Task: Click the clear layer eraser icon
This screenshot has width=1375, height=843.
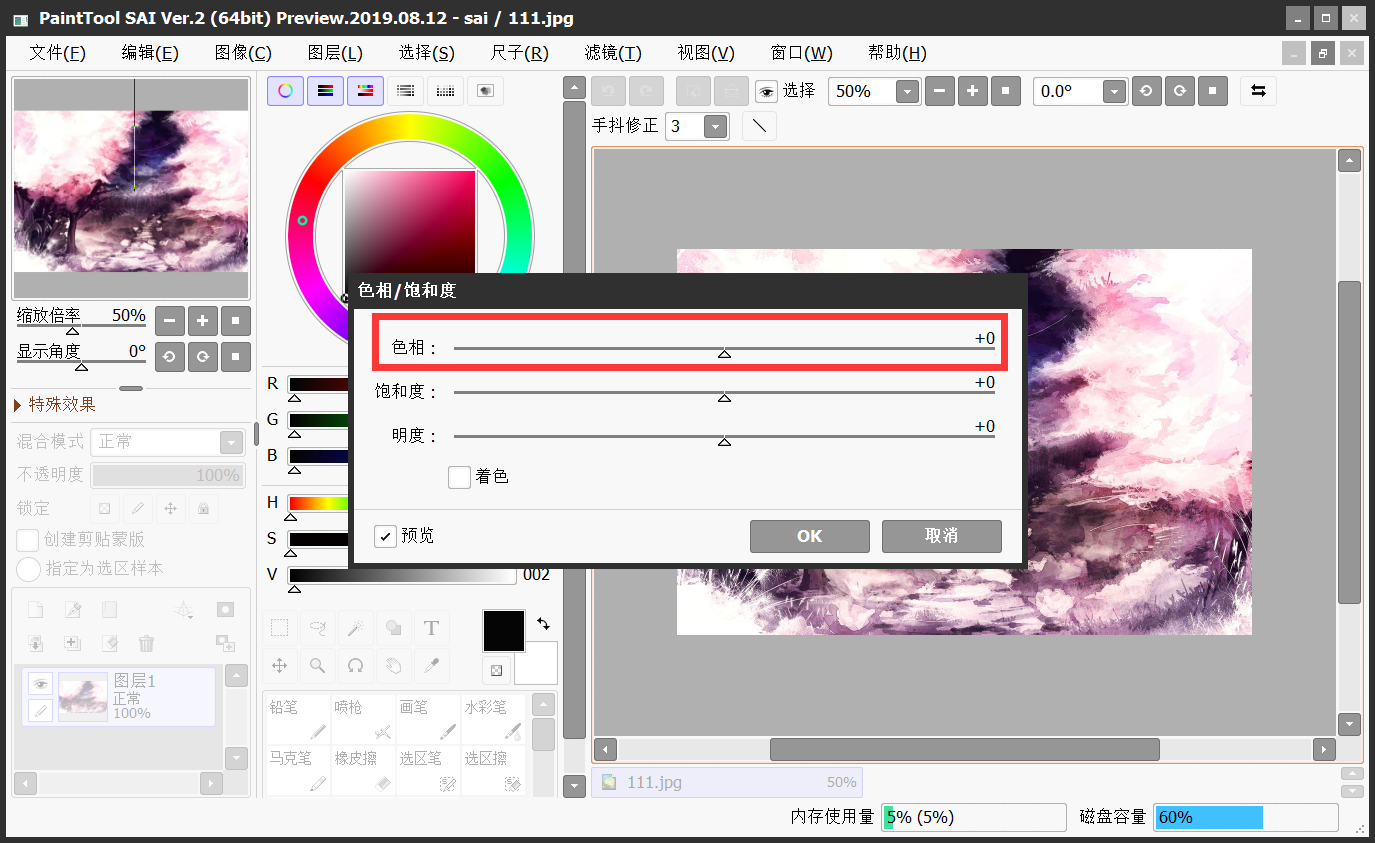Action: 110,643
